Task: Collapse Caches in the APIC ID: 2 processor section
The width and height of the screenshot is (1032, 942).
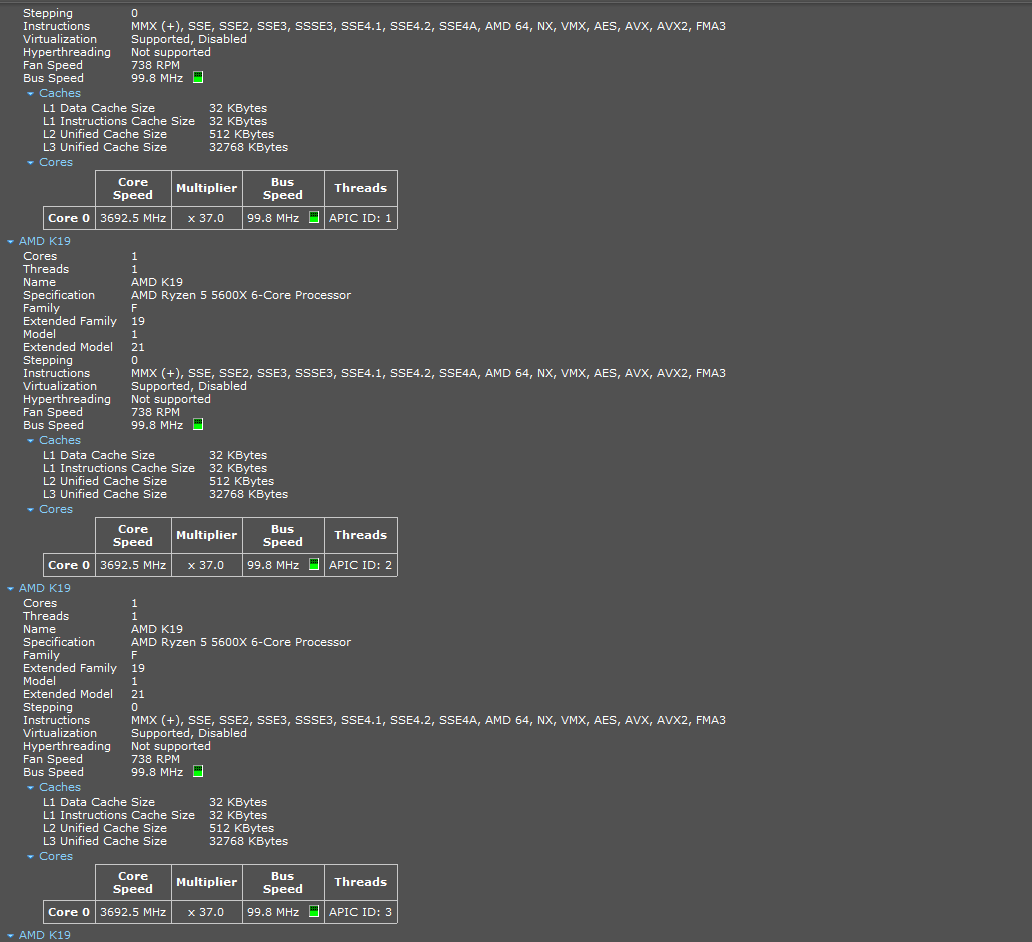Action: pyautogui.click(x=30, y=440)
